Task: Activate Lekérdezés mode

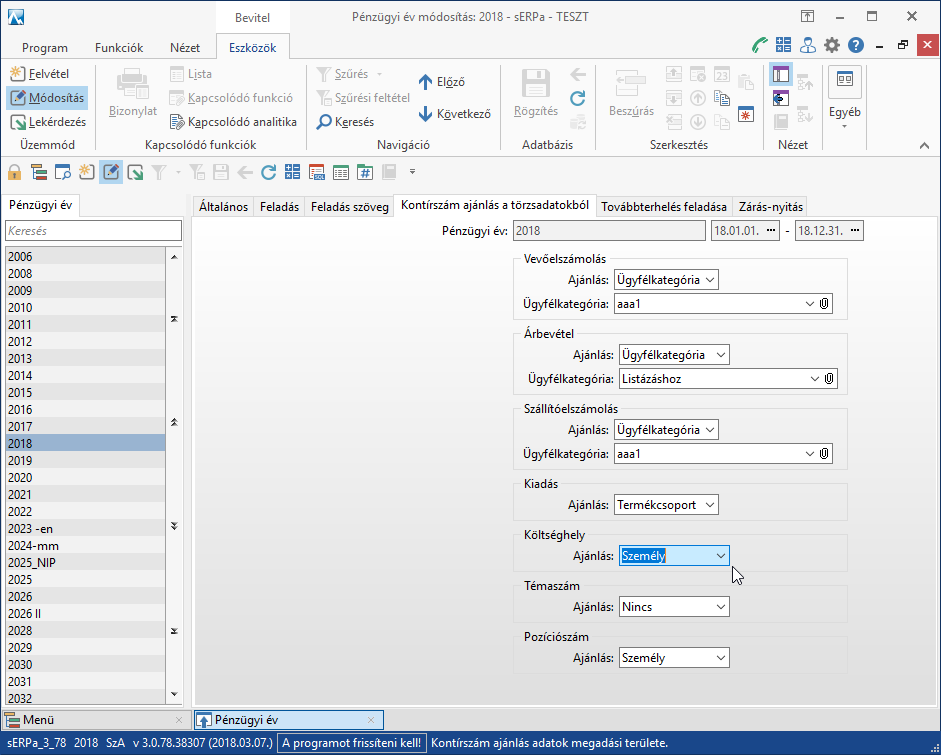Action: [x=48, y=122]
